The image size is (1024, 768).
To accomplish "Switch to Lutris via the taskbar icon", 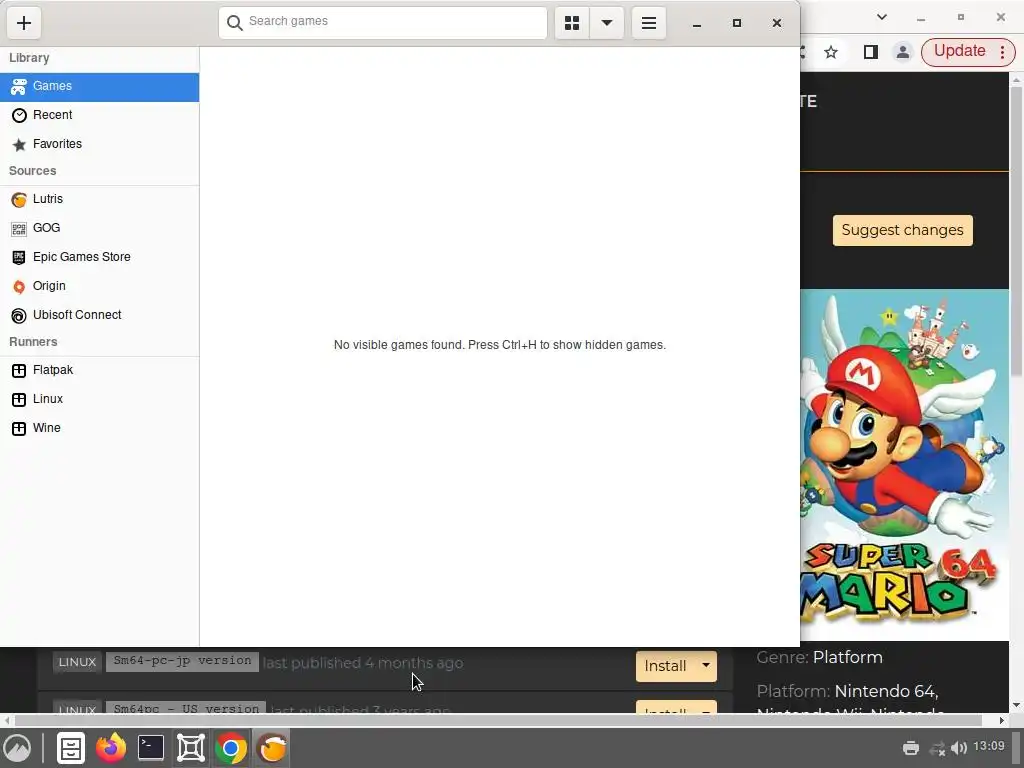I will coord(272,748).
